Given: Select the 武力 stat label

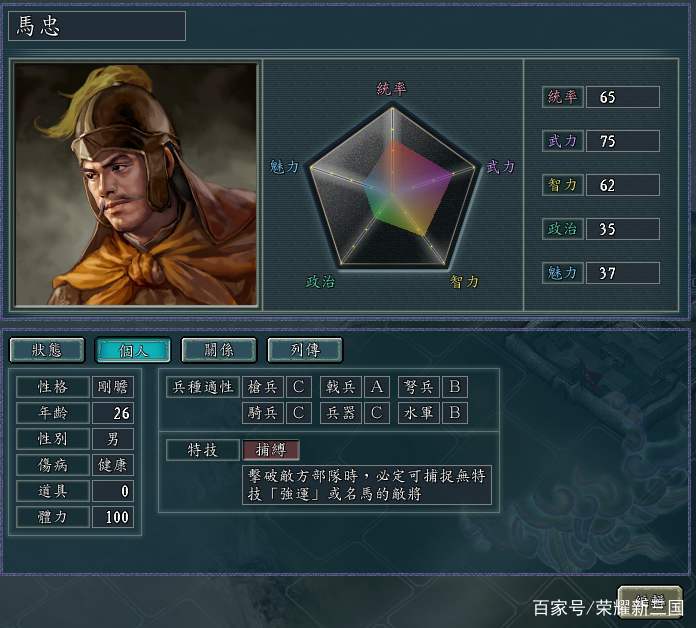Looking at the screenshot, I should point(562,141).
